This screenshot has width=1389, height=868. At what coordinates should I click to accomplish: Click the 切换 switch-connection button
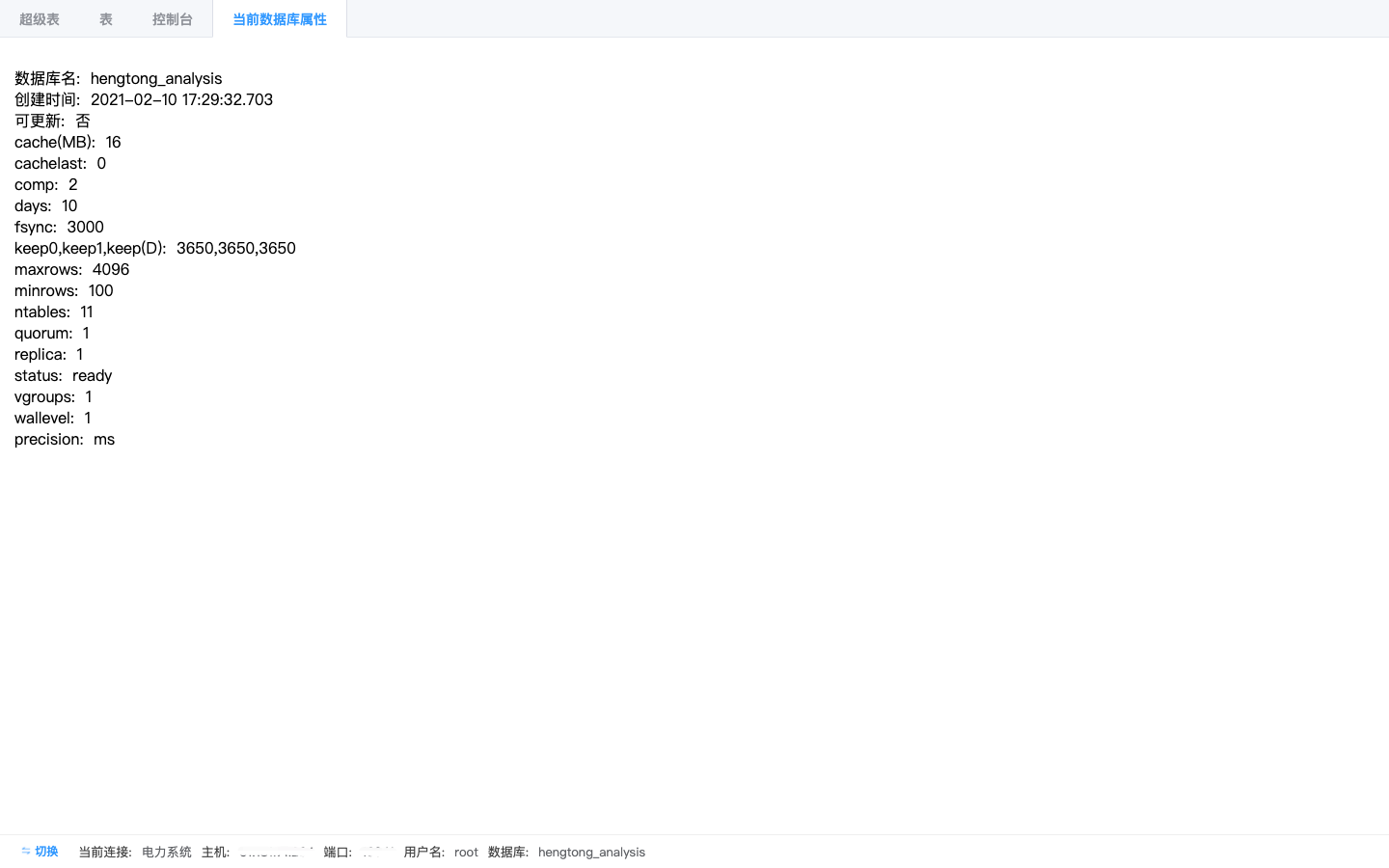(x=40, y=852)
